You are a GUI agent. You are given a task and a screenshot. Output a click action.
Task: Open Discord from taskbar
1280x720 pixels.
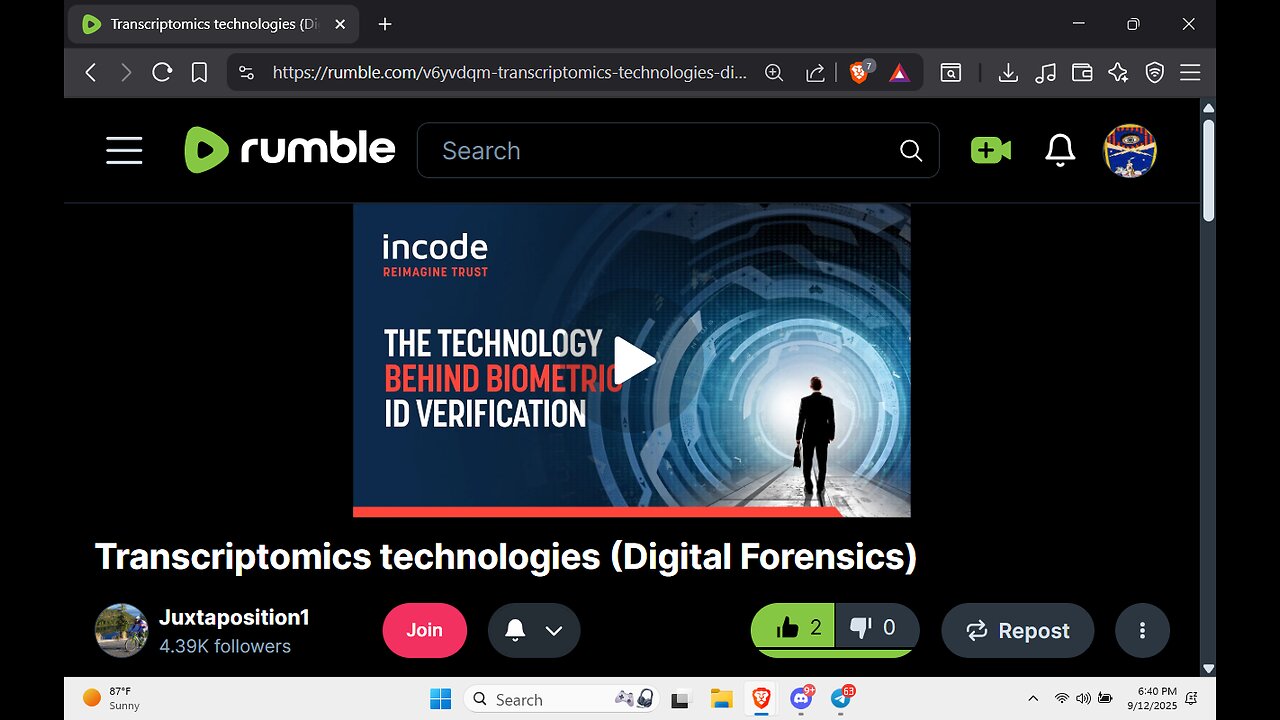(801, 698)
